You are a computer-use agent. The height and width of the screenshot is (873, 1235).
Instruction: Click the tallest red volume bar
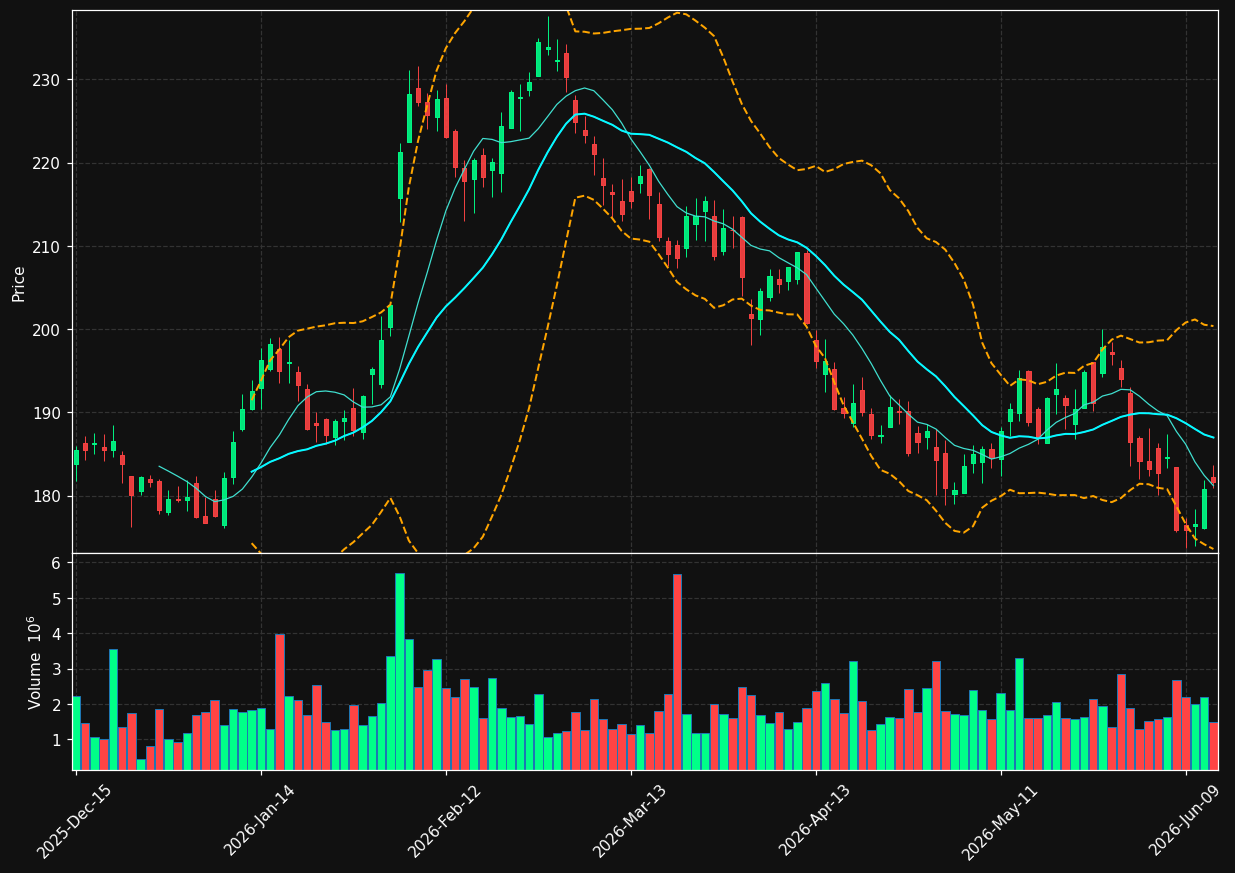tap(677, 672)
